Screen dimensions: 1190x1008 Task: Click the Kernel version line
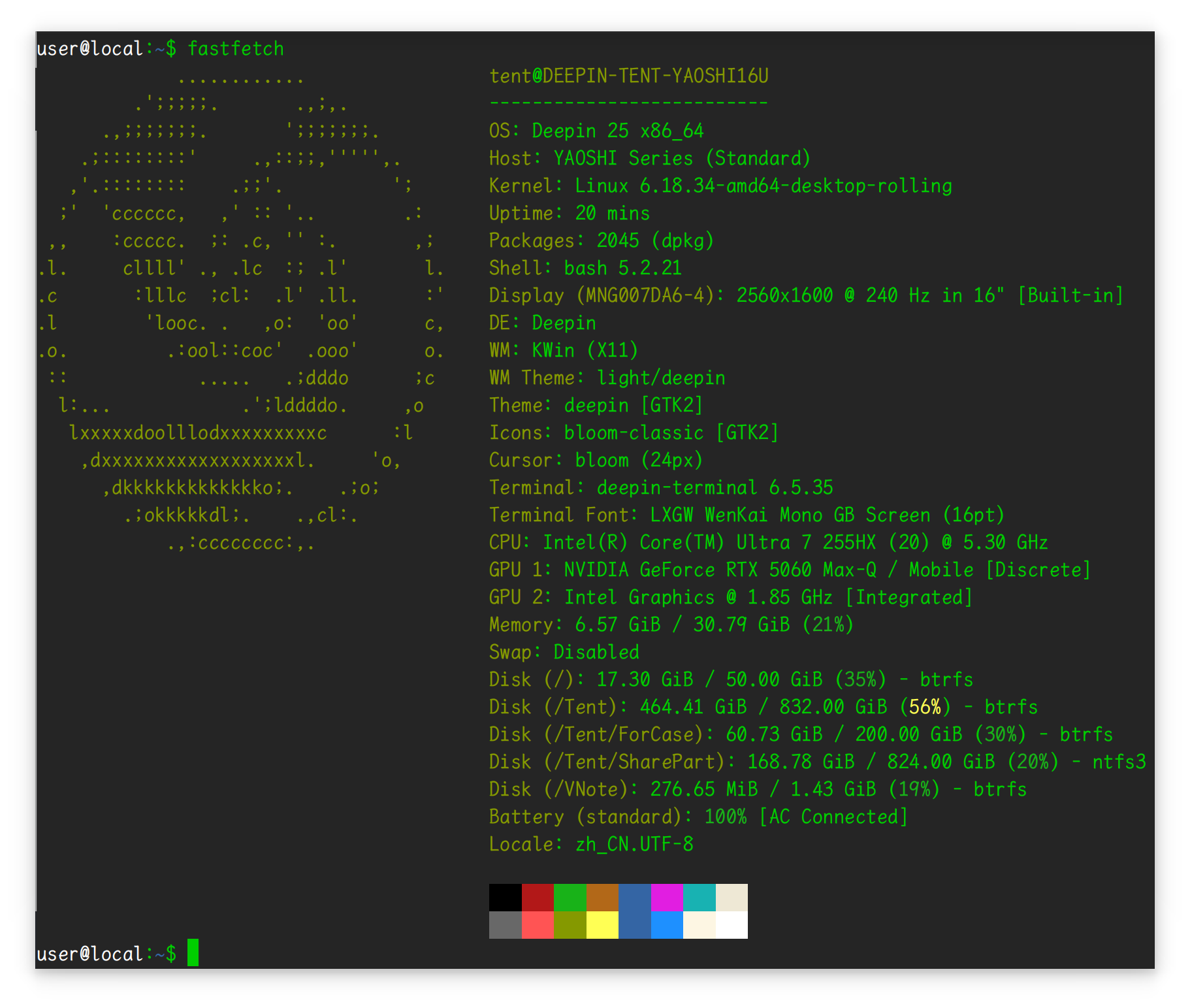point(720,186)
